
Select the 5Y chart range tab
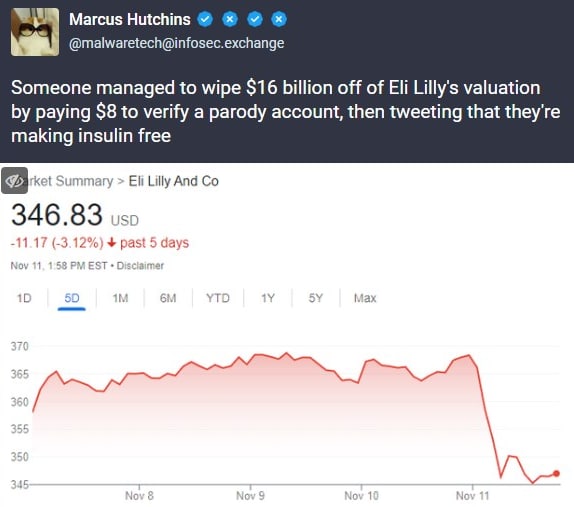coord(316,298)
